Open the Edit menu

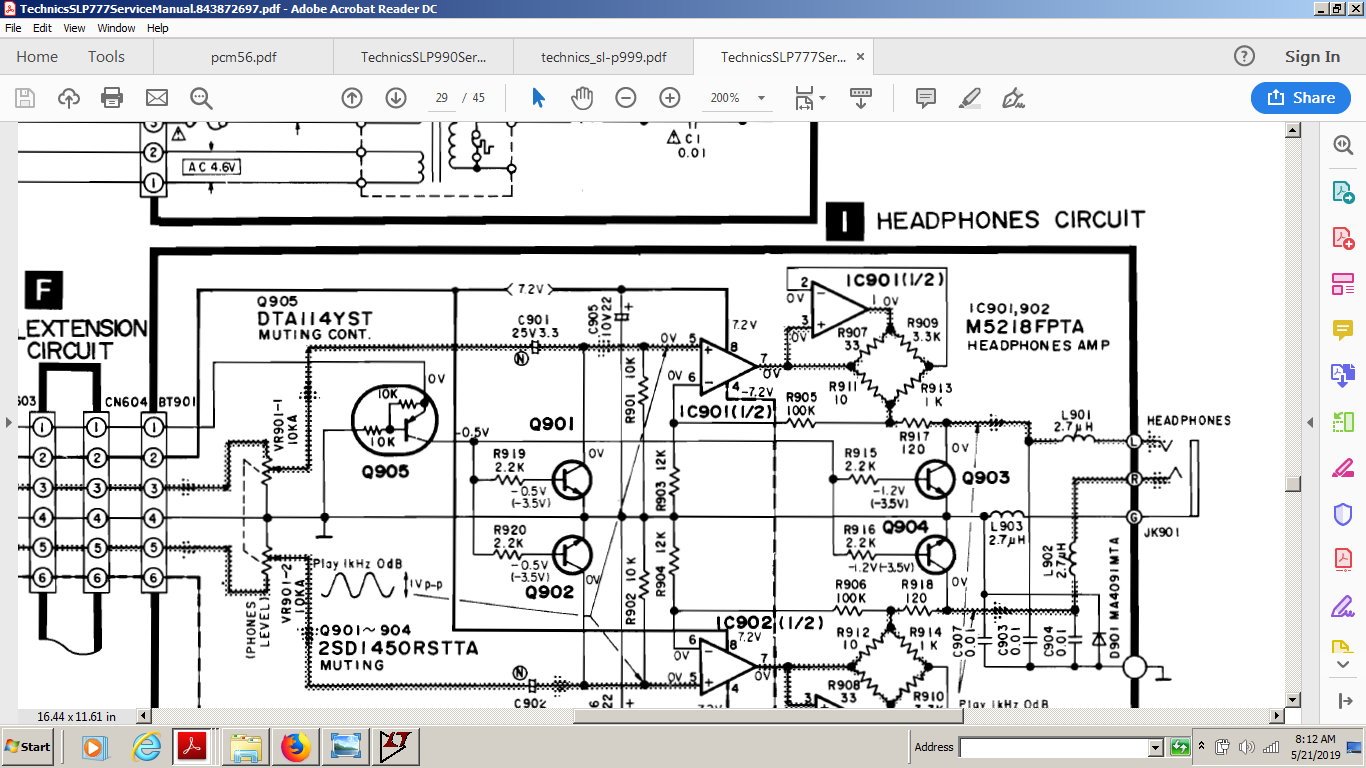[x=42, y=28]
